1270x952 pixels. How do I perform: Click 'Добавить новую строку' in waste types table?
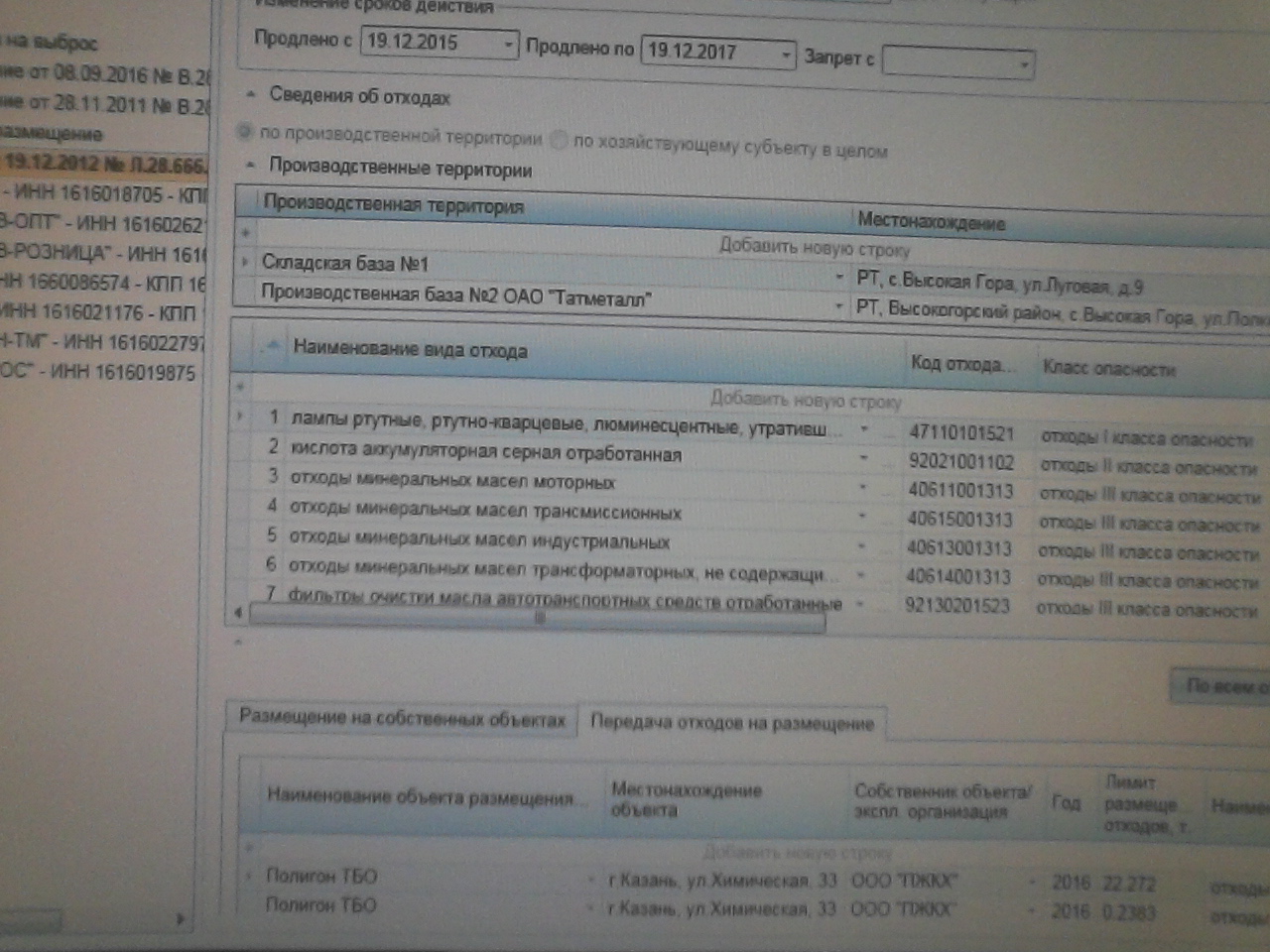click(805, 400)
